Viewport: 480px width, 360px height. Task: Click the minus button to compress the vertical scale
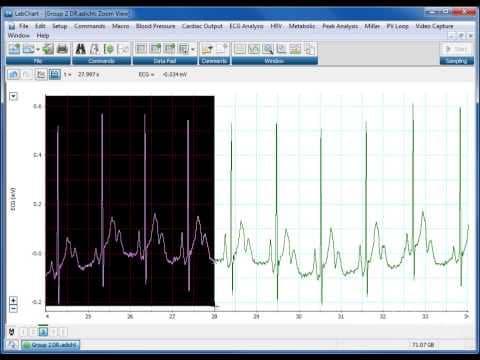coord(13,308)
